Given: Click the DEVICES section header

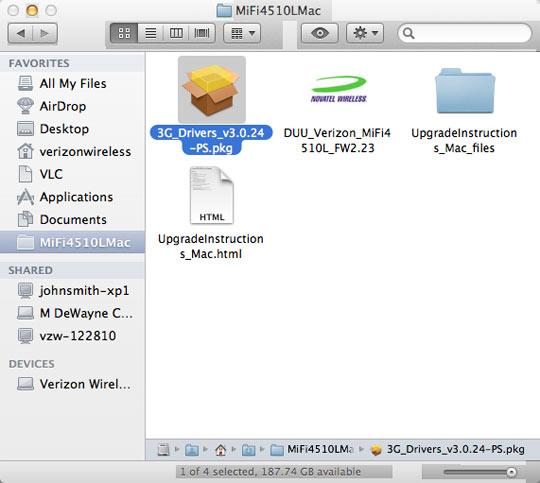Looking at the screenshot, I should 32,364.
